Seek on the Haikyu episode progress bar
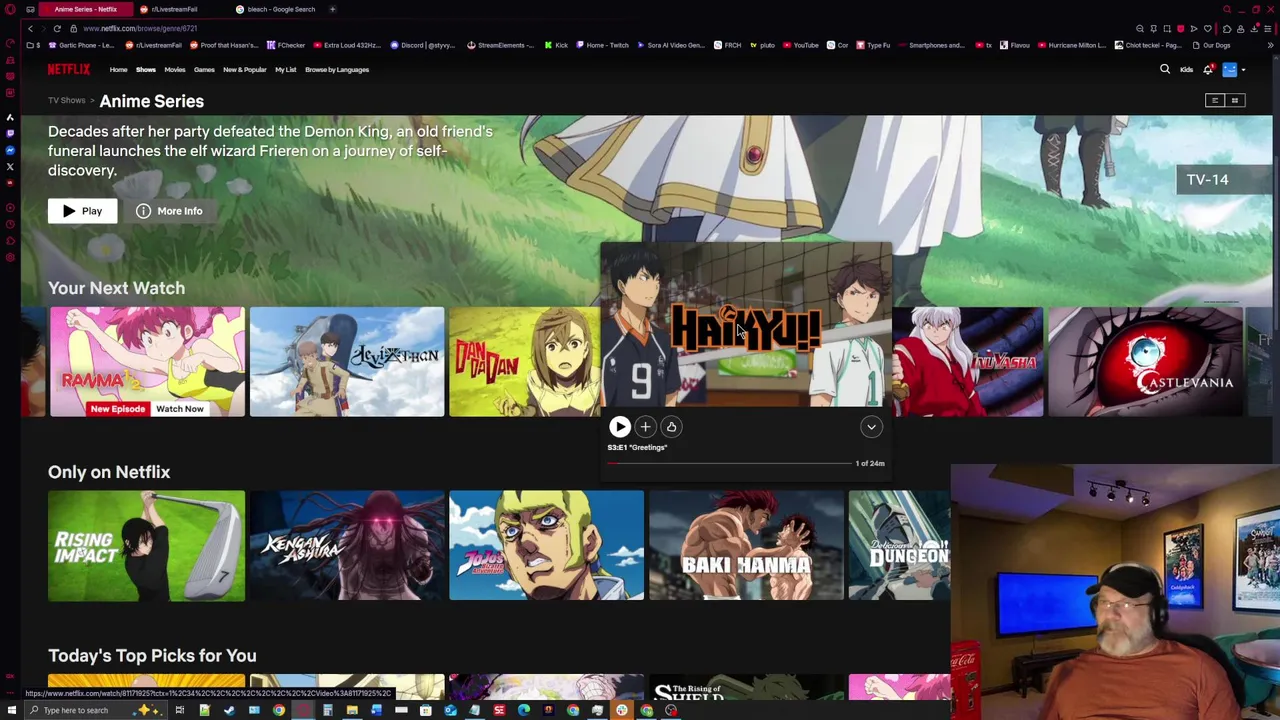The image size is (1280, 720). (x=728, y=463)
